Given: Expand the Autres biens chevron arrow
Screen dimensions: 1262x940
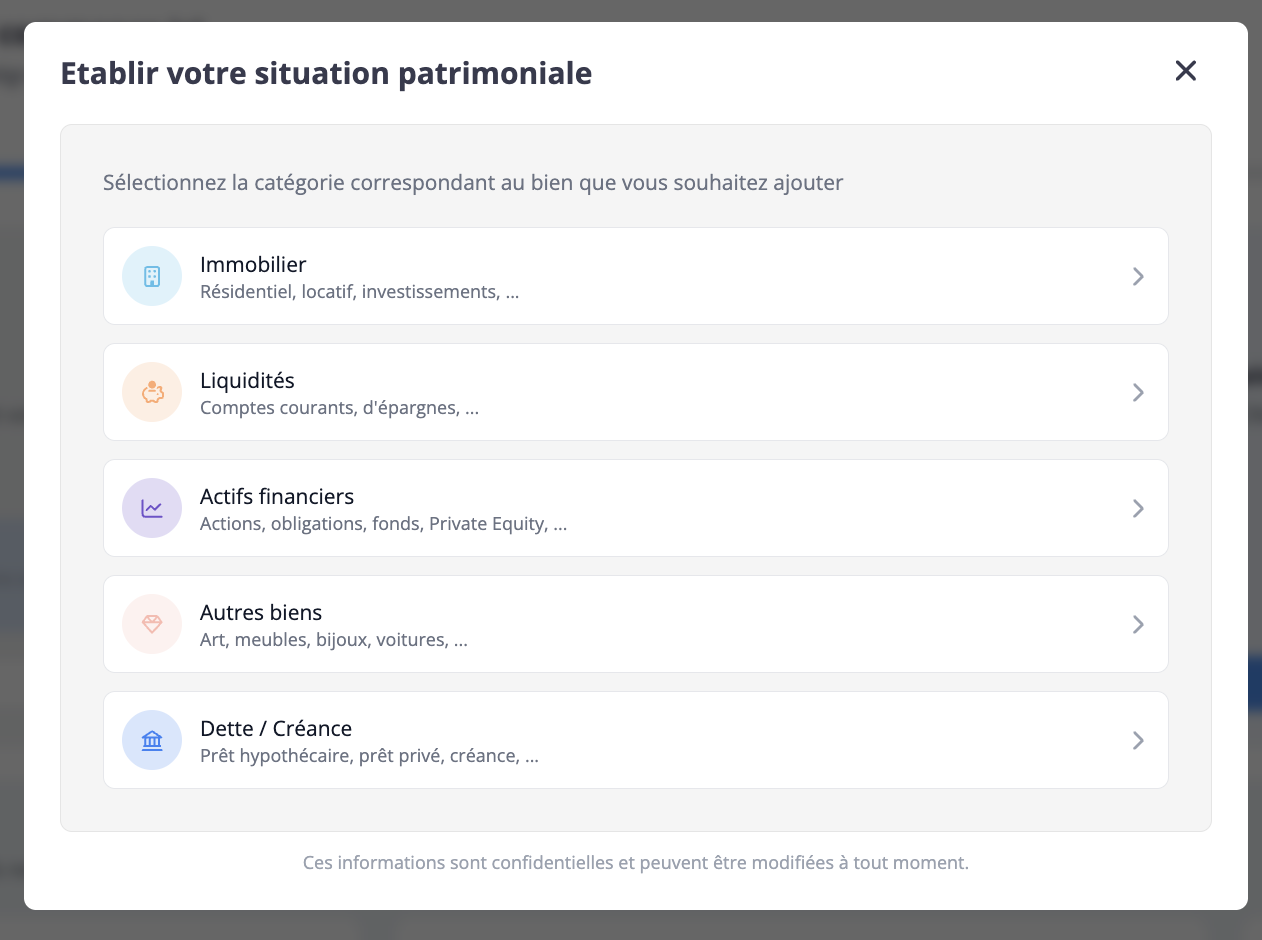Looking at the screenshot, I should pyautogui.click(x=1138, y=624).
